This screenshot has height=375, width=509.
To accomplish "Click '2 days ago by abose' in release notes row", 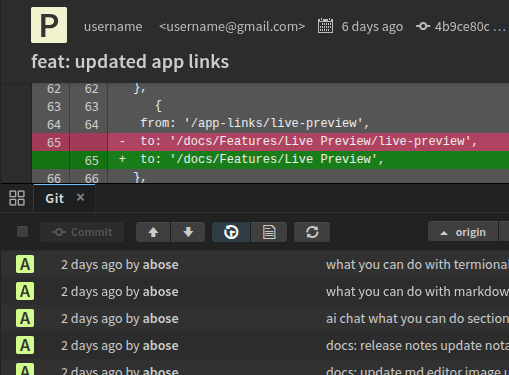I will pyautogui.click(x=120, y=346).
